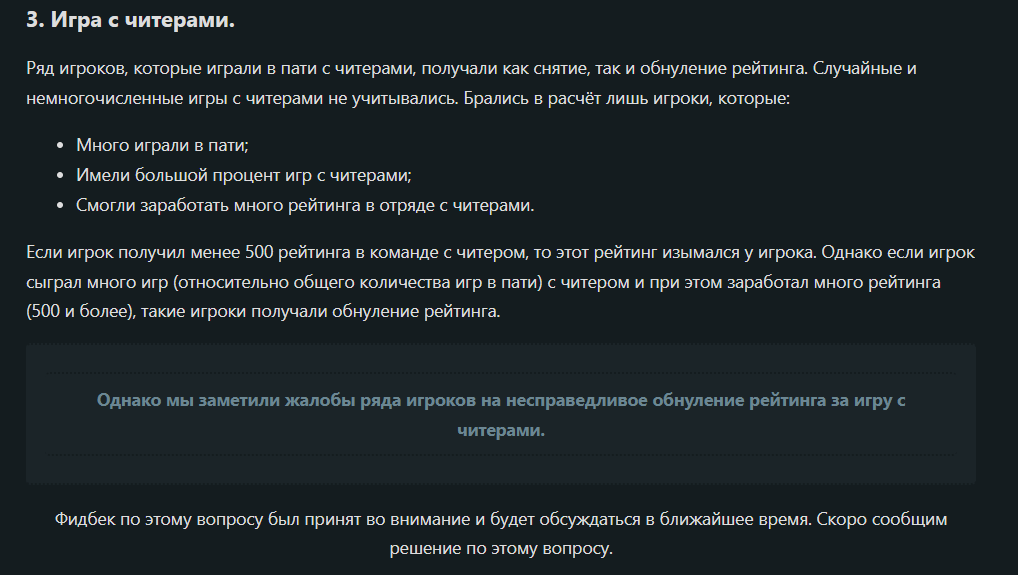Click the paragraph starting 'Ряд игроков, которые'
This screenshot has width=1018, height=575.
(471, 83)
